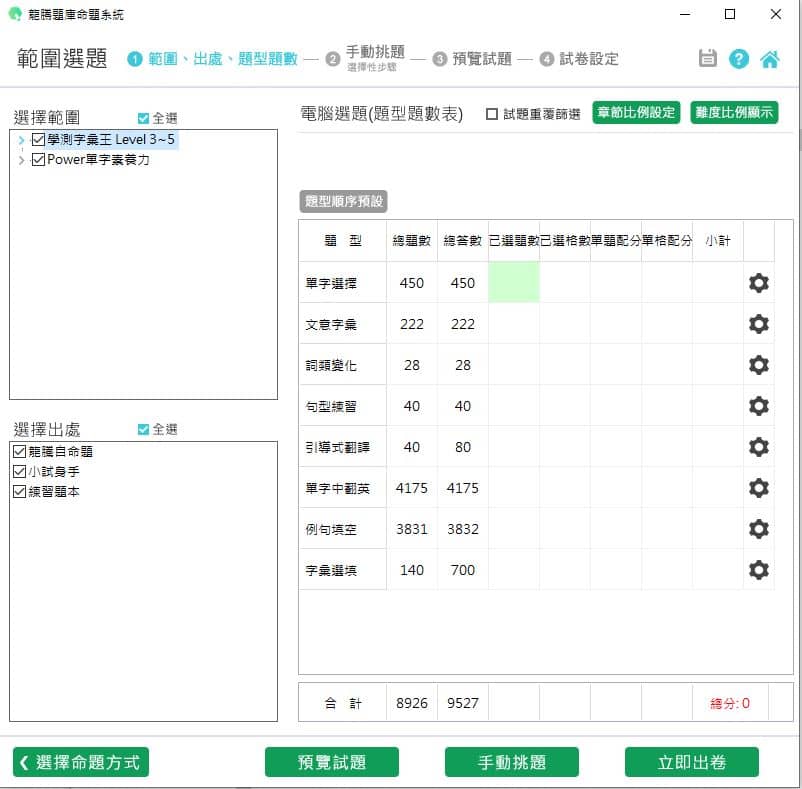Click 立即出卷 button
The image size is (802, 789).
692,762
